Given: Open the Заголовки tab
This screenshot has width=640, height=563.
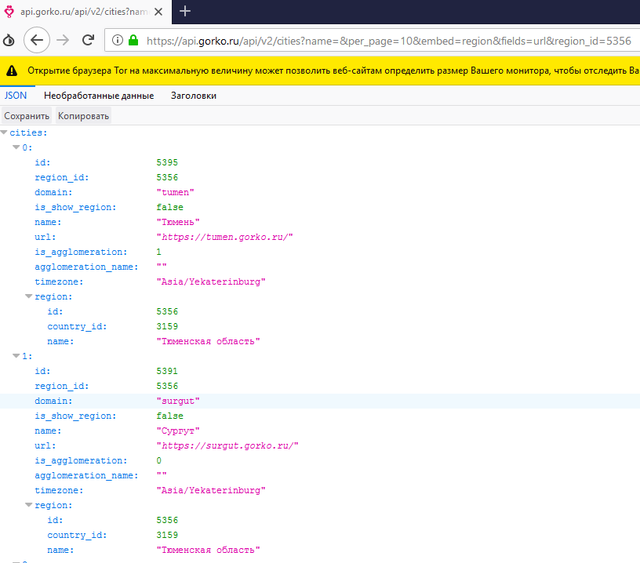Looking at the screenshot, I should click(193, 96).
